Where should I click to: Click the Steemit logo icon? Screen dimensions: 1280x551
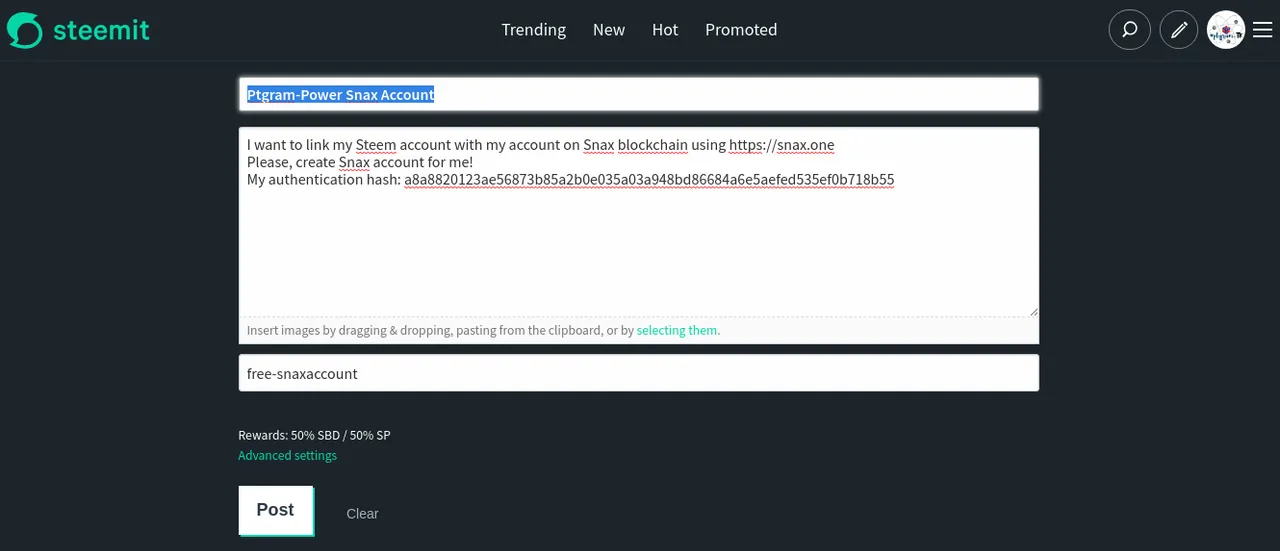pos(24,30)
